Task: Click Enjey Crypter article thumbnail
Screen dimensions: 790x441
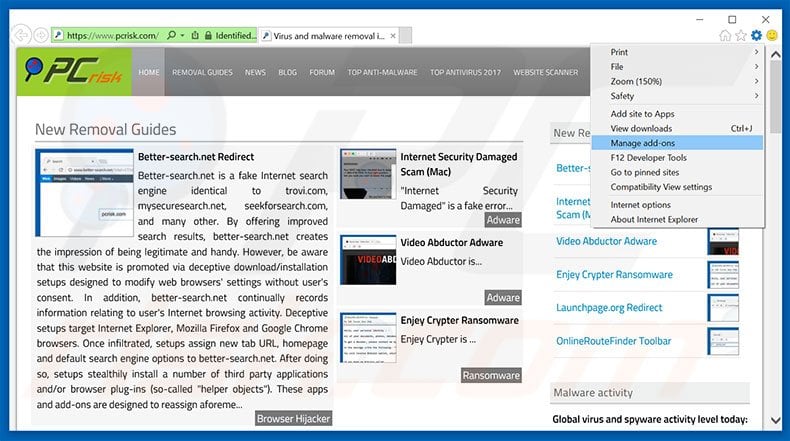Action: pos(368,338)
